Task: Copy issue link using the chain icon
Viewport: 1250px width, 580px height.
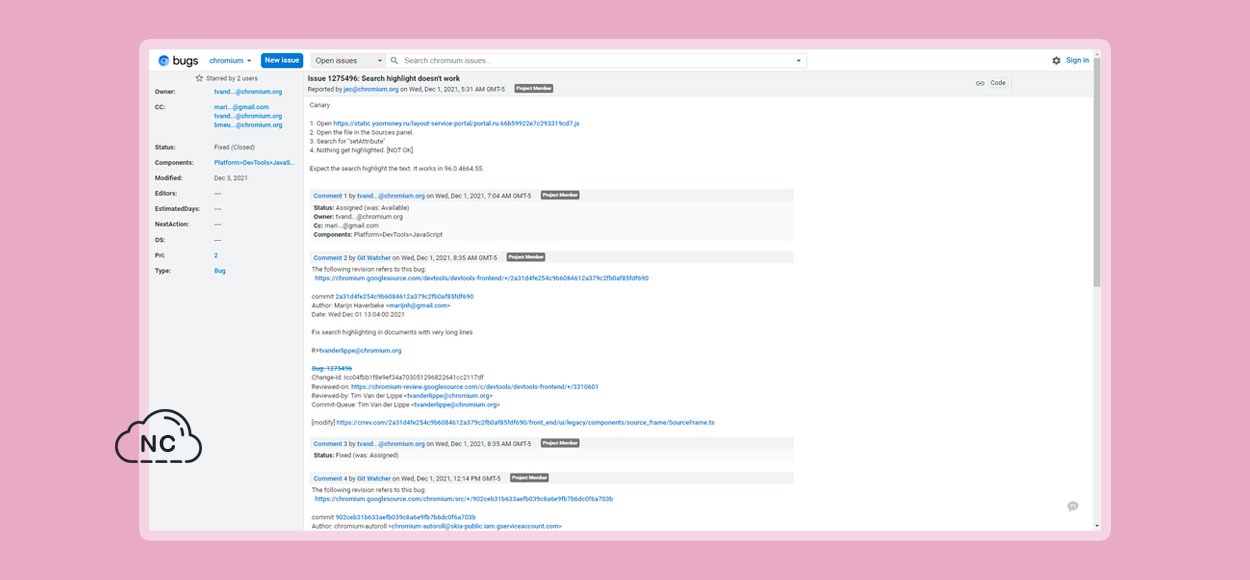Action: click(980, 84)
